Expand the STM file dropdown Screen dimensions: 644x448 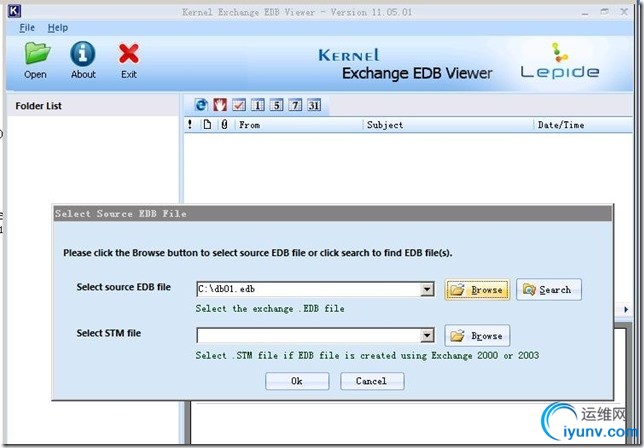coord(427,335)
